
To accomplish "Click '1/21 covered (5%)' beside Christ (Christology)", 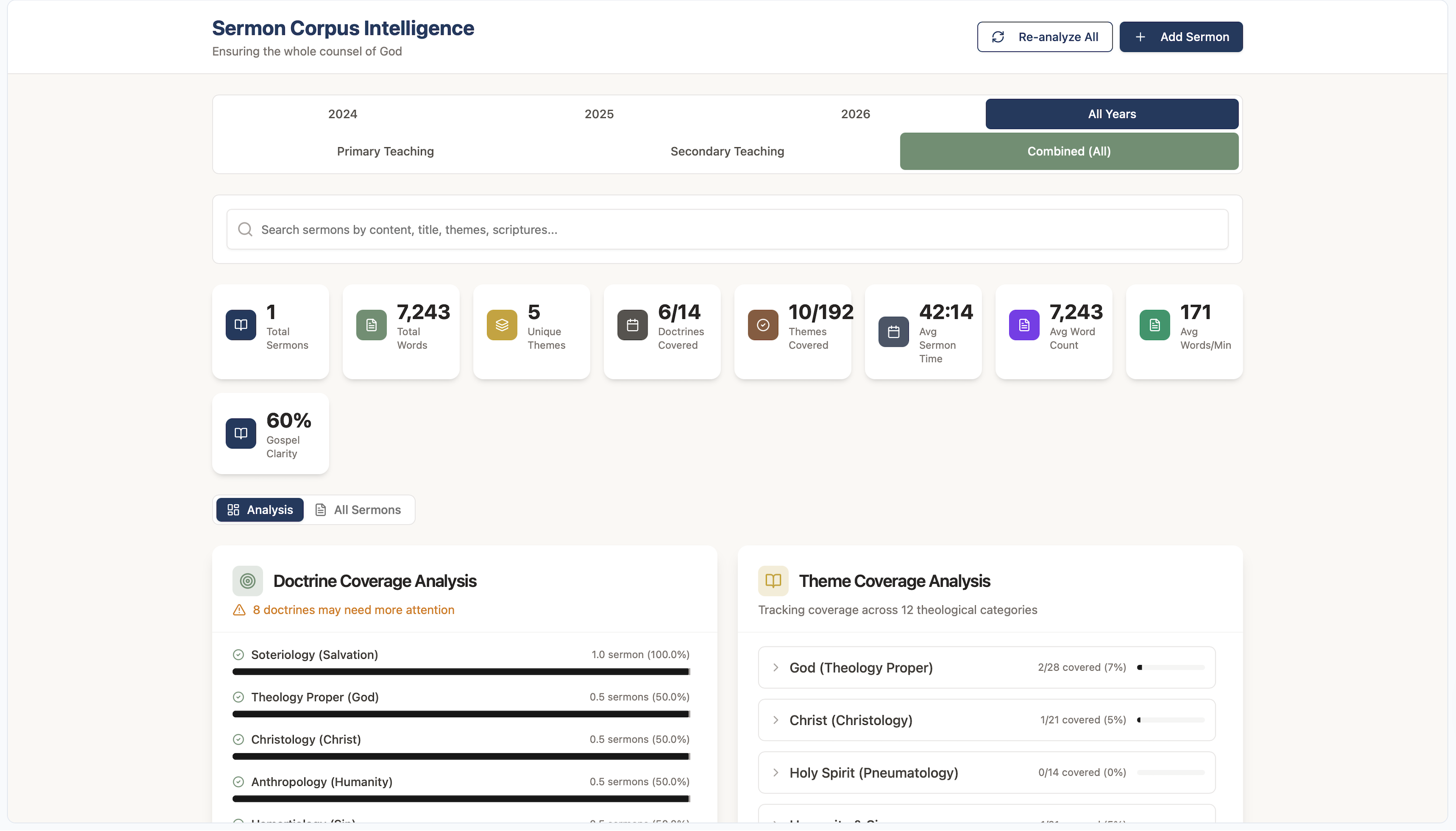I will 1083,720.
